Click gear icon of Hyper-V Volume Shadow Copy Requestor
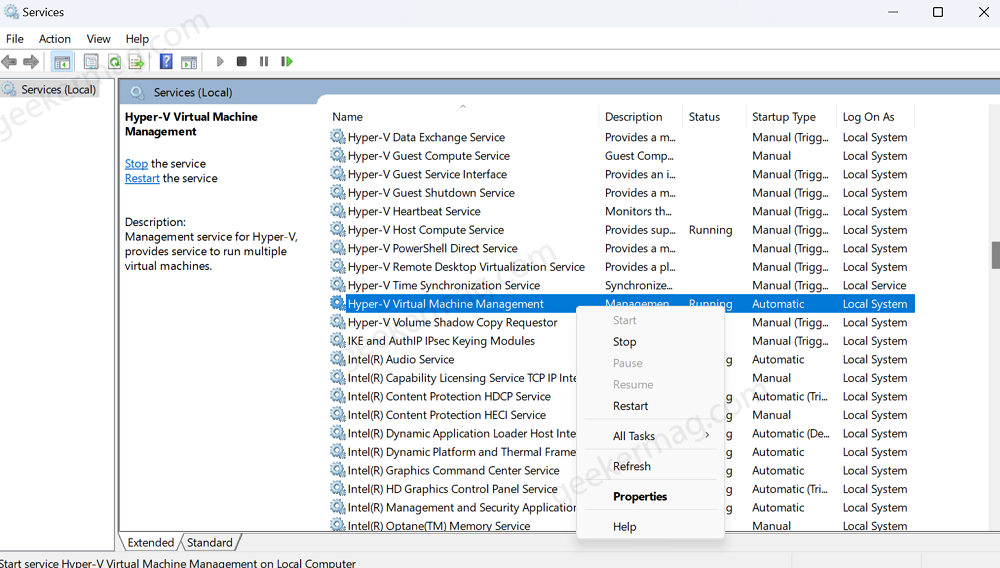Image resolution: width=1000 pixels, height=568 pixels. click(337, 321)
